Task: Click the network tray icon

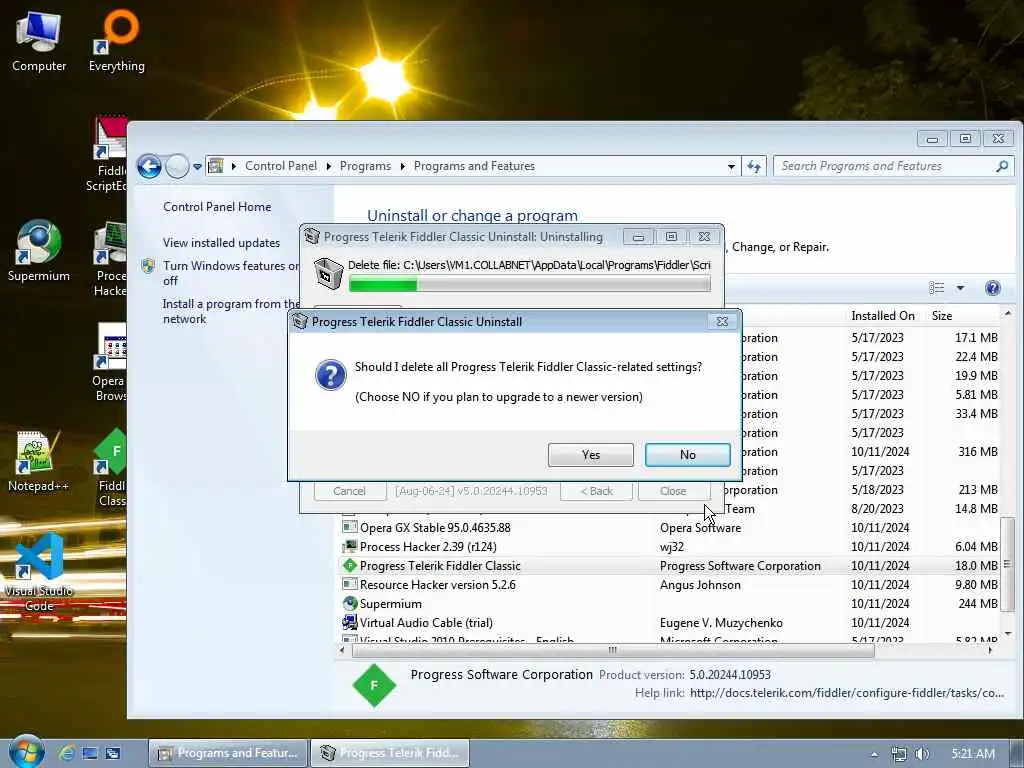Action: pyautogui.click(x=899, y=754)
